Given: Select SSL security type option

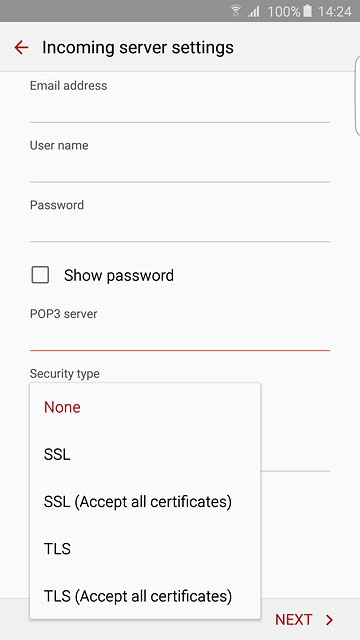Looking at the screenshot, I should [x=145, y=454].
